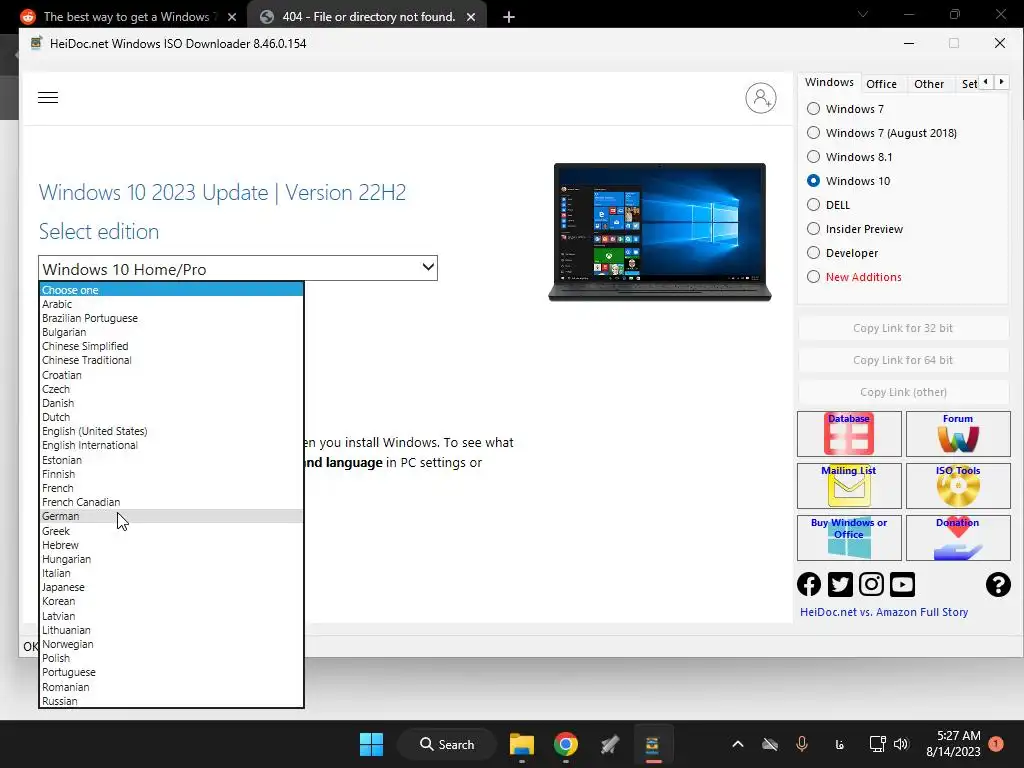Open the Donation tile
This screenshot has width=1024, height=768.
(x=958, y=537)
